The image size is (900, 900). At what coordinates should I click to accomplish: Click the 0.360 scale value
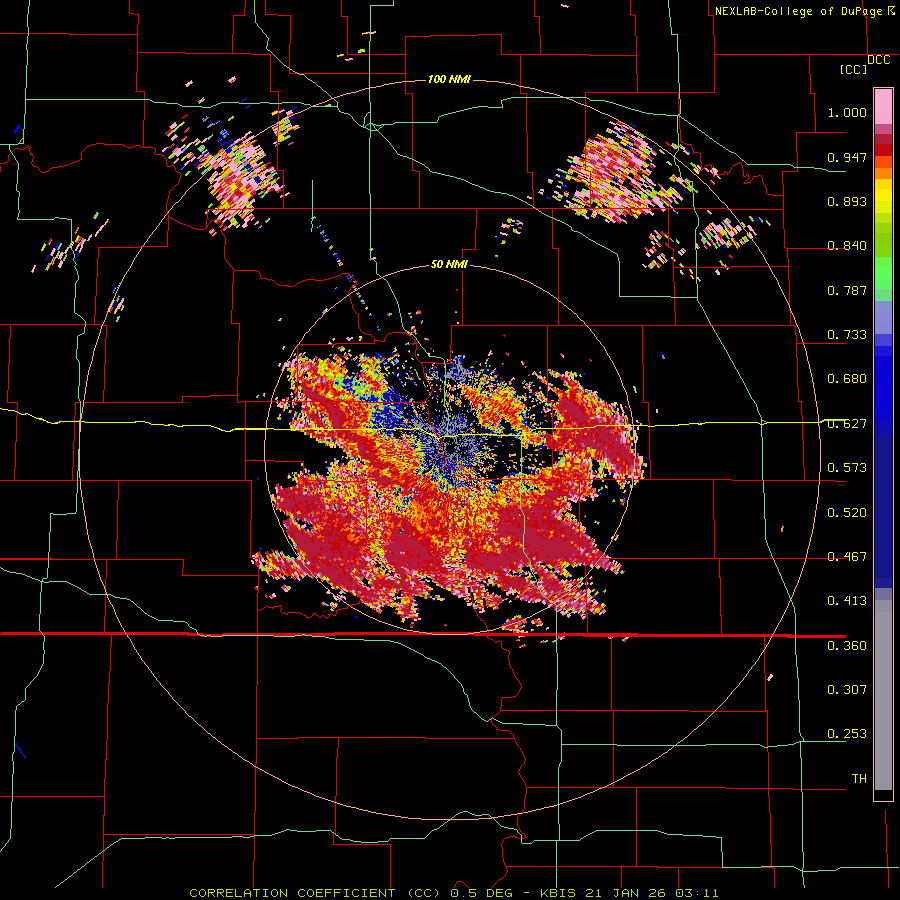847,646
